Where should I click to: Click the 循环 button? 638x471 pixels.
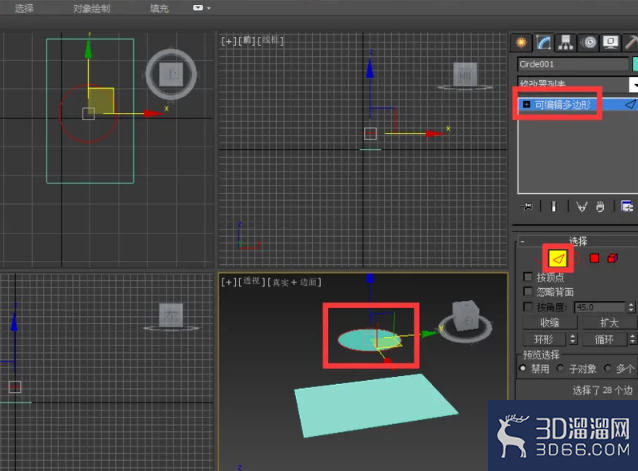pos(605,339)
